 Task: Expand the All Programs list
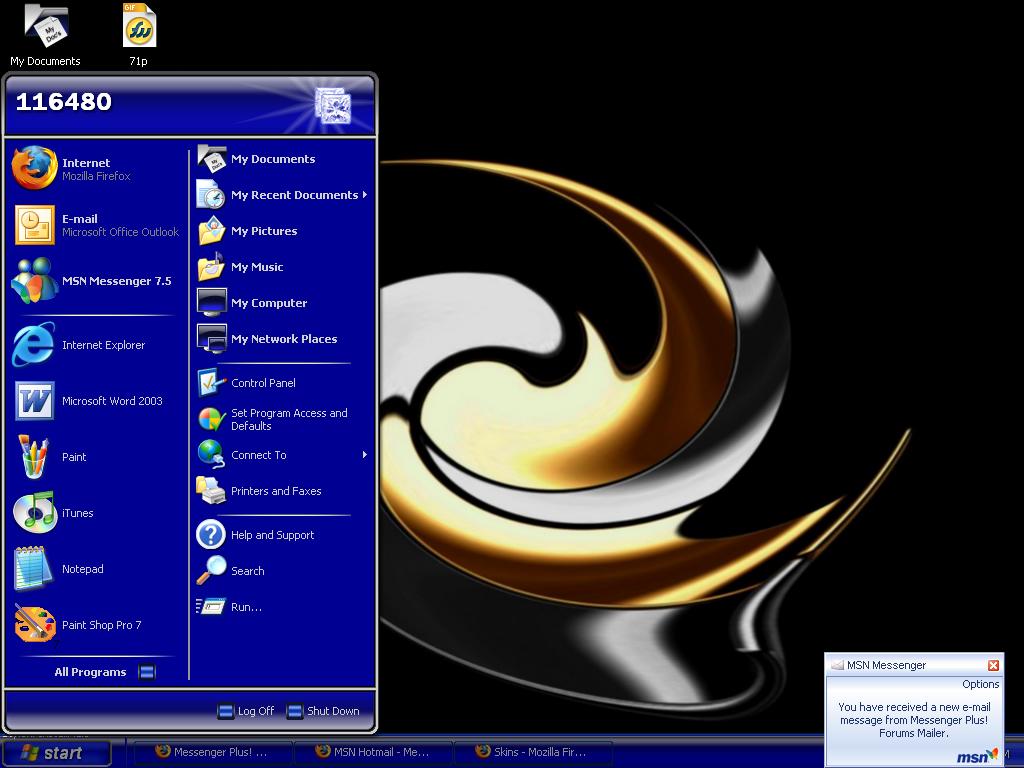click(x=100, y=672)
